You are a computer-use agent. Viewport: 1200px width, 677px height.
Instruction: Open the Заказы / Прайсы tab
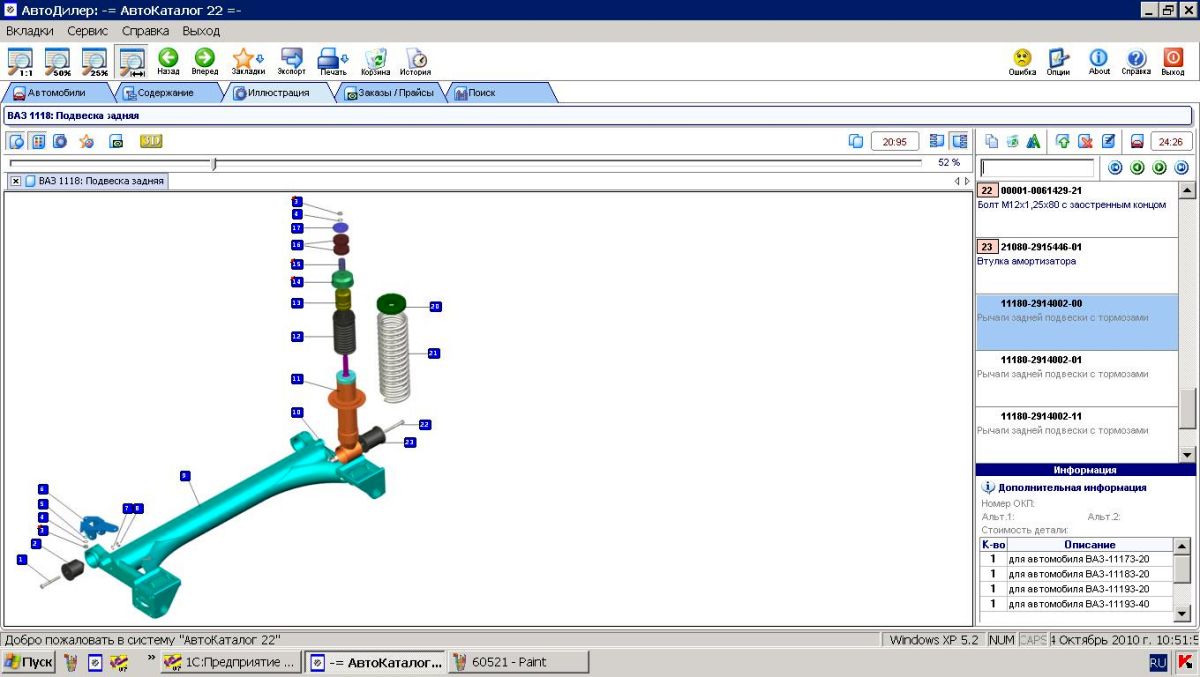pyautogui.click(x=390, y=93)
